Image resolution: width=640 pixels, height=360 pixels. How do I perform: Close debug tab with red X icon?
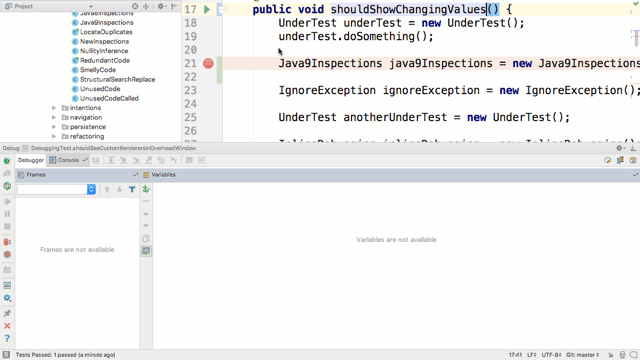coord(7,326)
